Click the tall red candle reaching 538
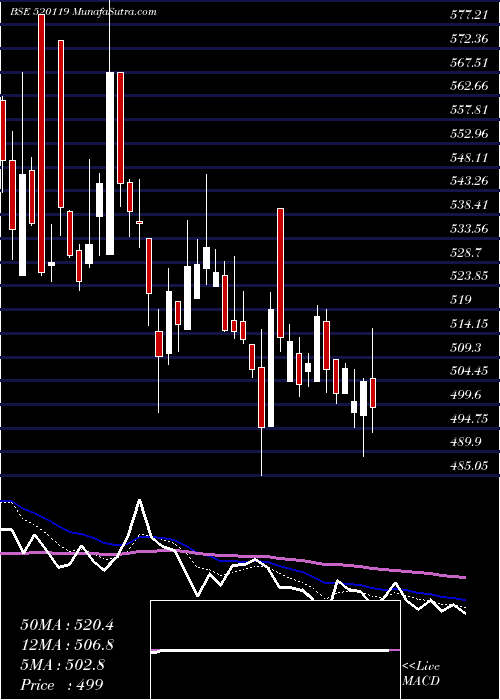Viewport: 500px width, 700px height. click(x=280, y=273)
